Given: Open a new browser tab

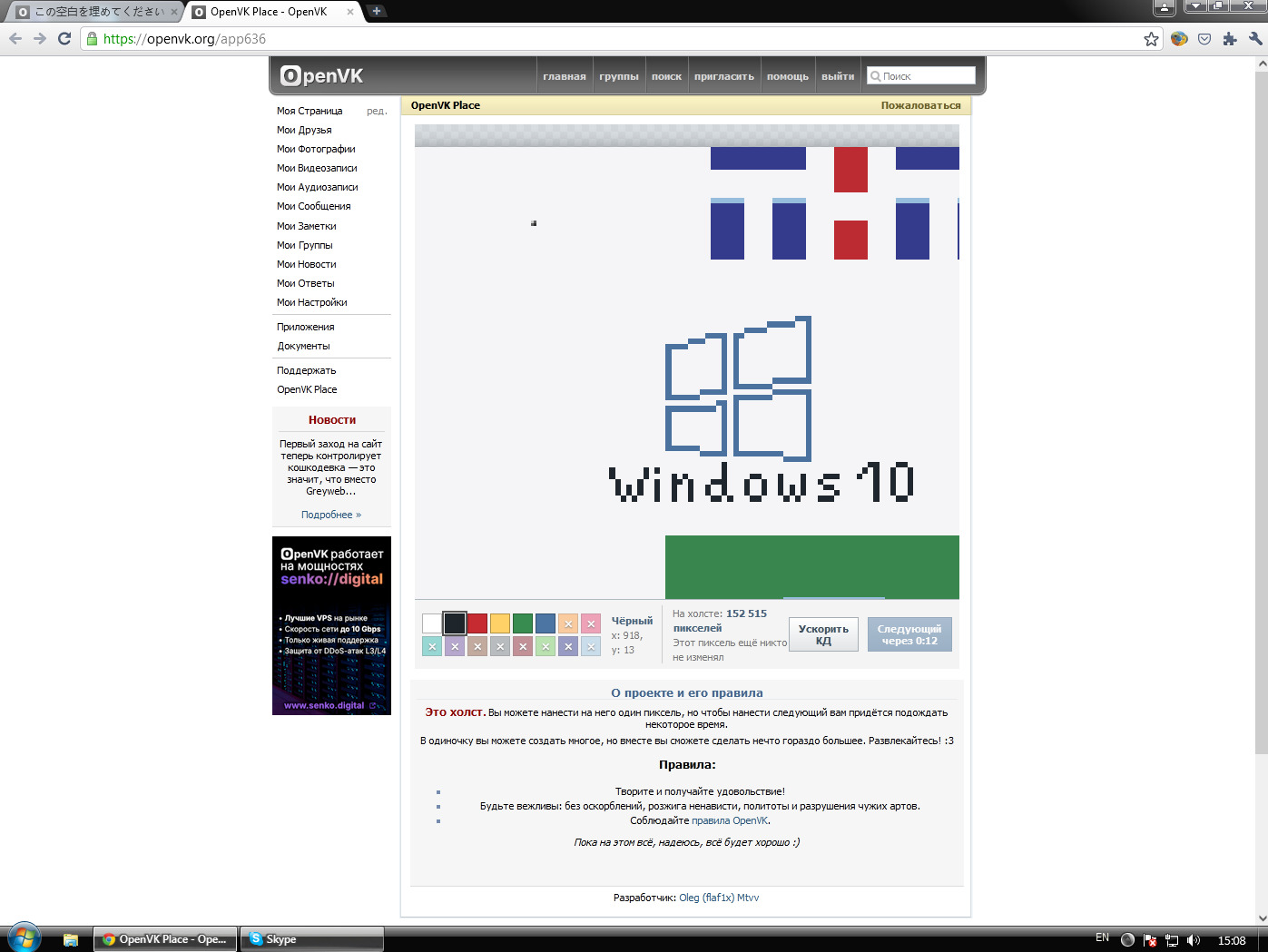Looking at the screenshot, I should (x=376, y=11).
